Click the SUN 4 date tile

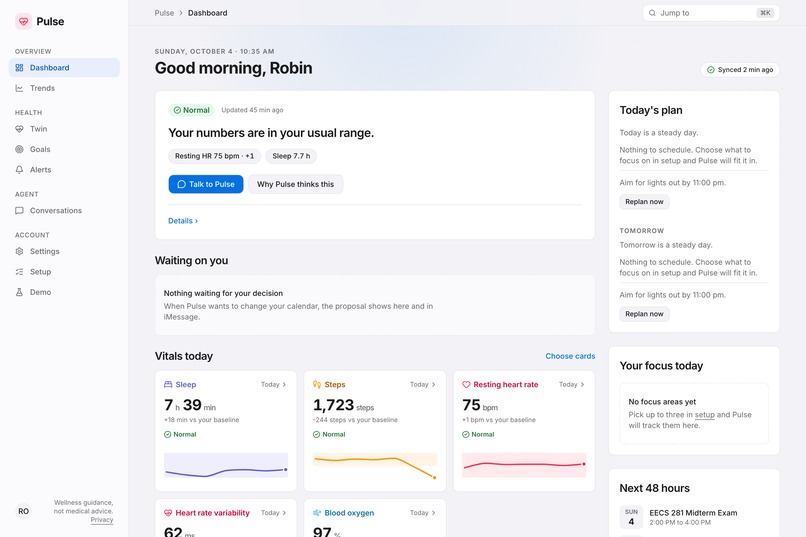(x=631, y=517)
